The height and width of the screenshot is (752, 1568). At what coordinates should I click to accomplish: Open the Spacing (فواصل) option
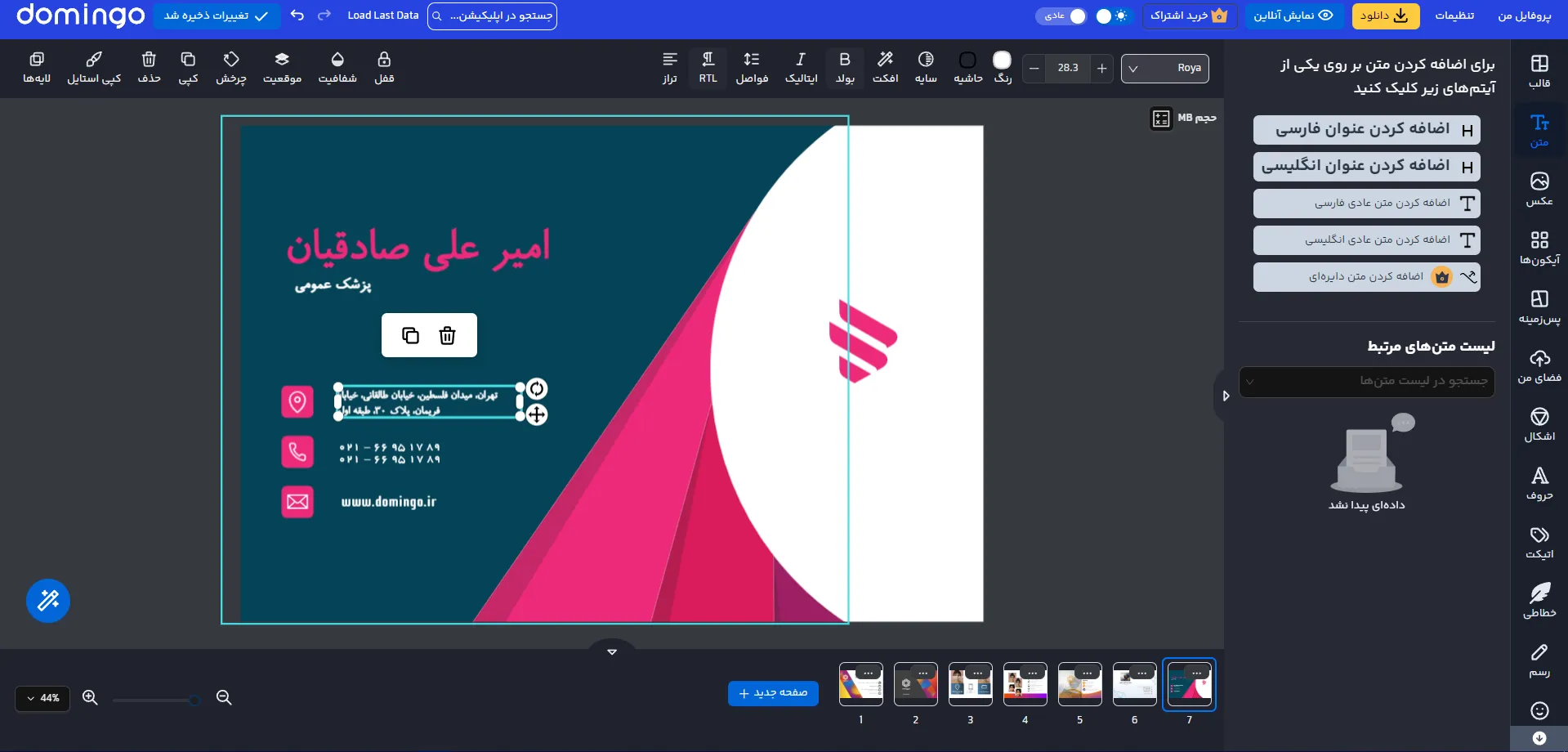pyautogui.click(x=752, y=68)
